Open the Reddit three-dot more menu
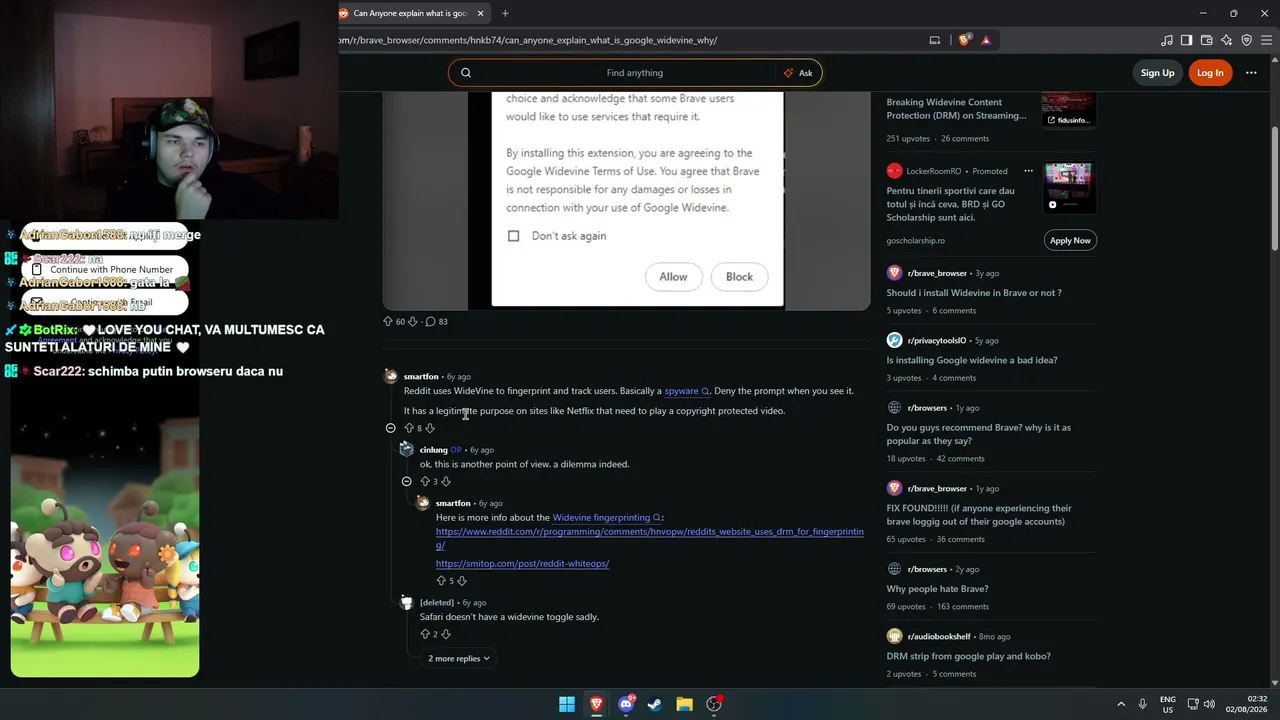Viewport: 1280px width, 720px height. (x=1251, y=72)
